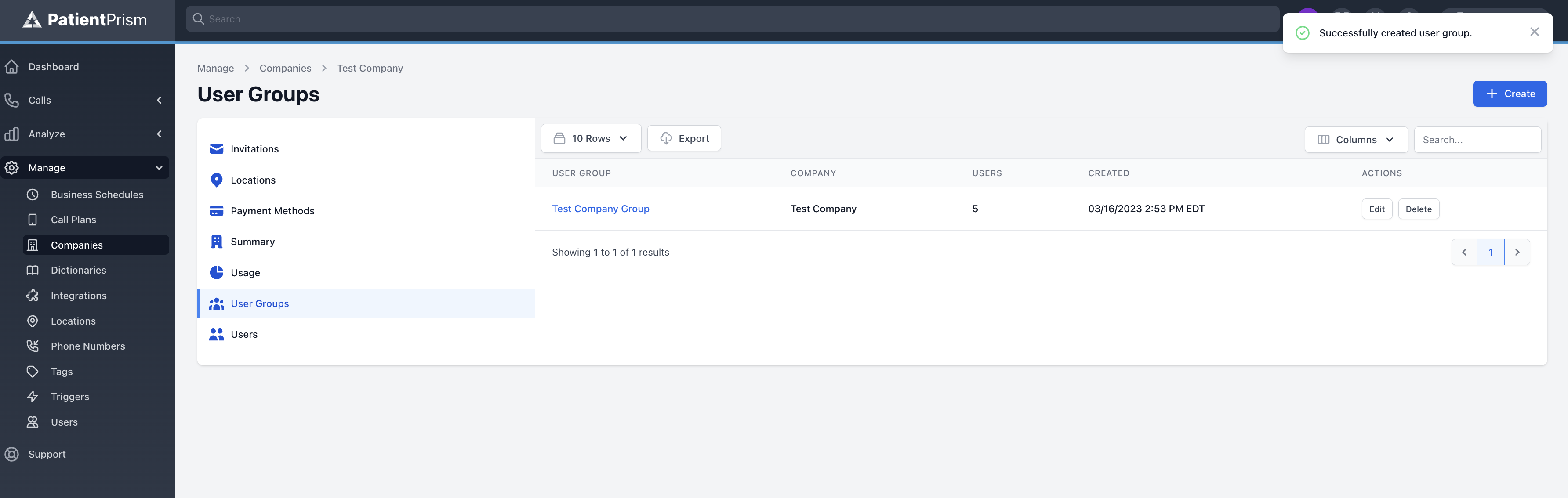Open the 10 Rows dropdown
The width and height of the screenshot is (1568, 498).
(x=591, y=139)
